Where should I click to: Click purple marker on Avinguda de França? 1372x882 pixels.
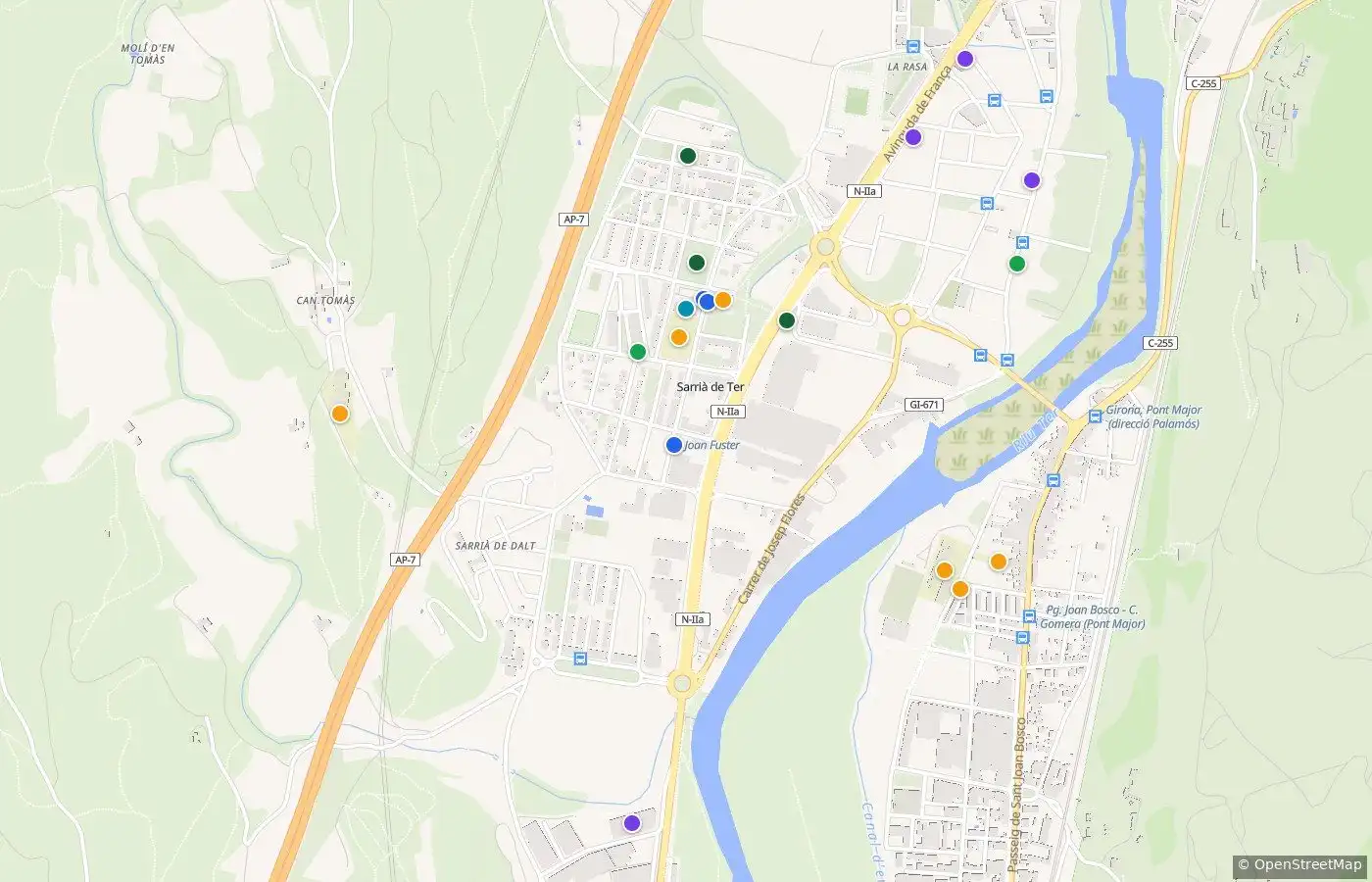coord(913,137)
